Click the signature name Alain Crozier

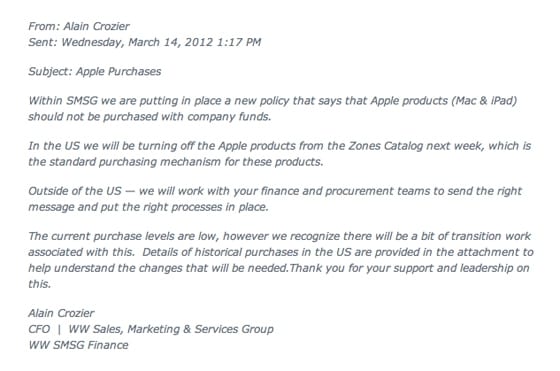click(61, 314)
